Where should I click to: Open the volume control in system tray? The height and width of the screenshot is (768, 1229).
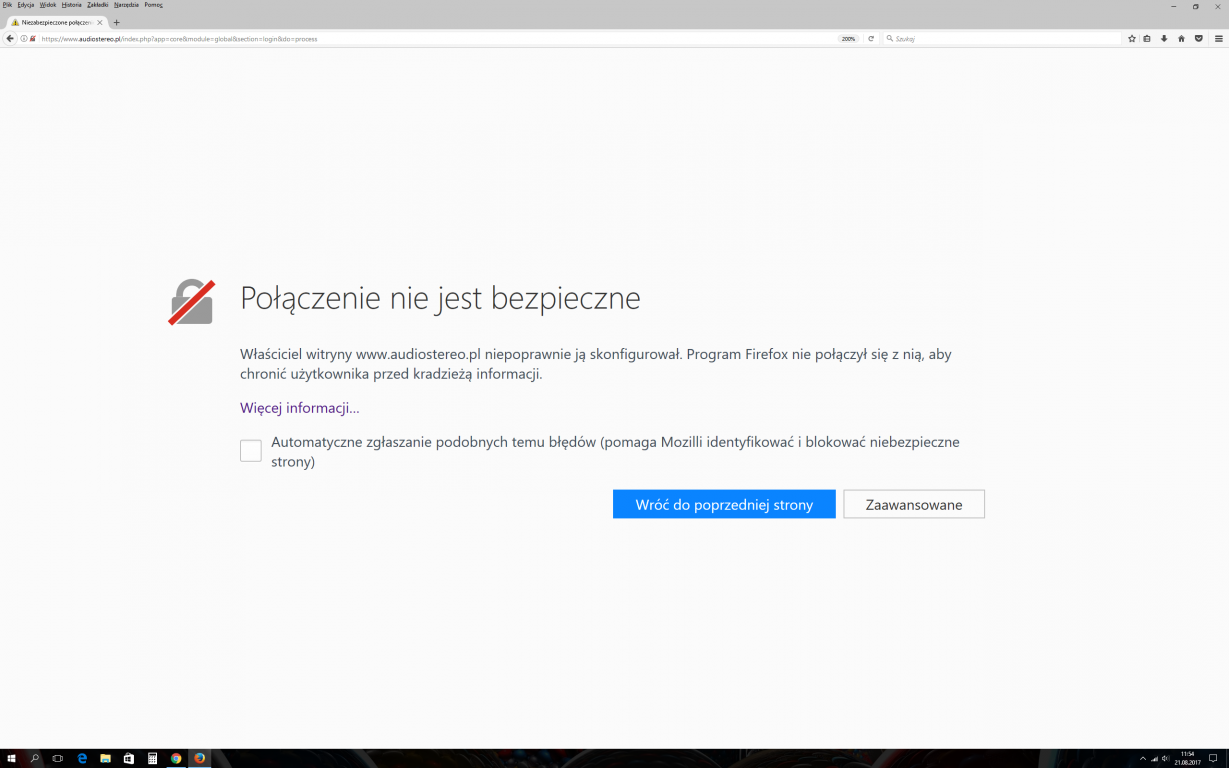coord(1165,758)
